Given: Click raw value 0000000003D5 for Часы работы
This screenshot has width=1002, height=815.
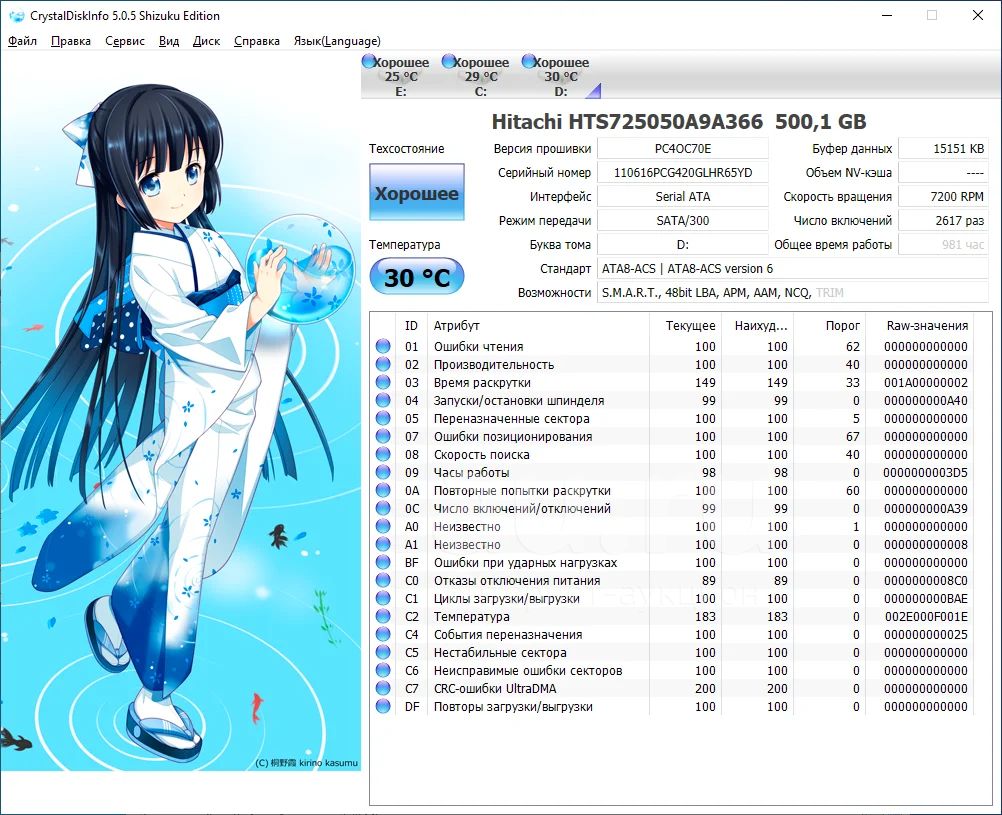Looking at the screenshot, I should pos(926,472).
